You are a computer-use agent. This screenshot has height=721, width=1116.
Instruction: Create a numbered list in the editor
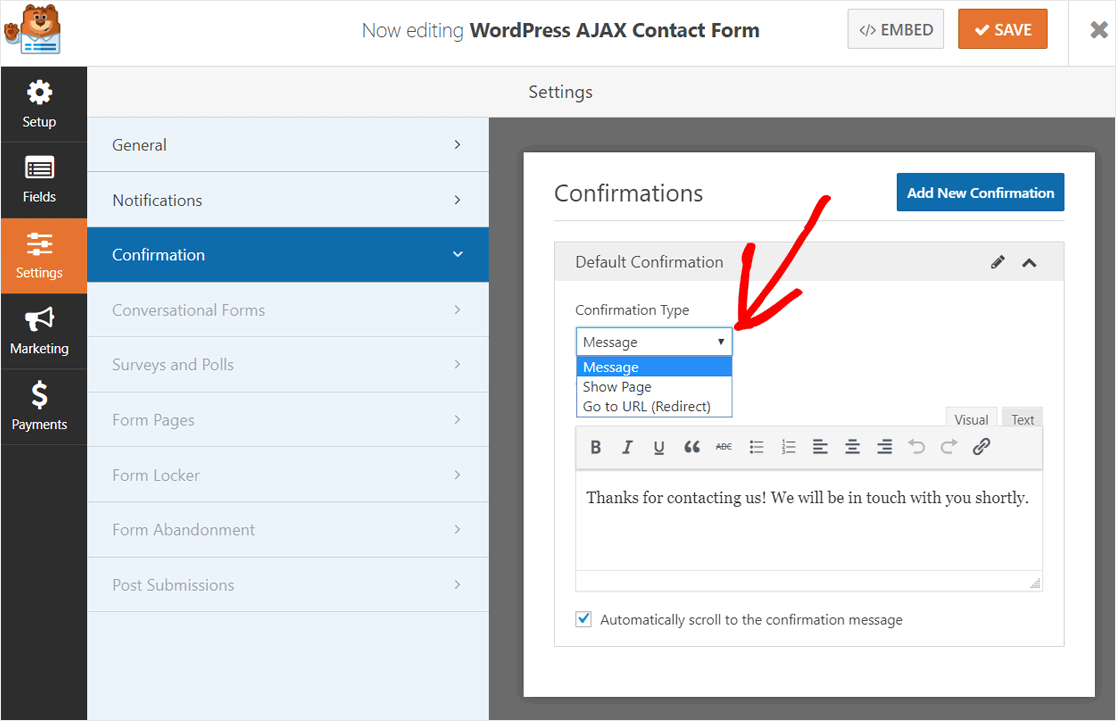(x=788, y=447)
